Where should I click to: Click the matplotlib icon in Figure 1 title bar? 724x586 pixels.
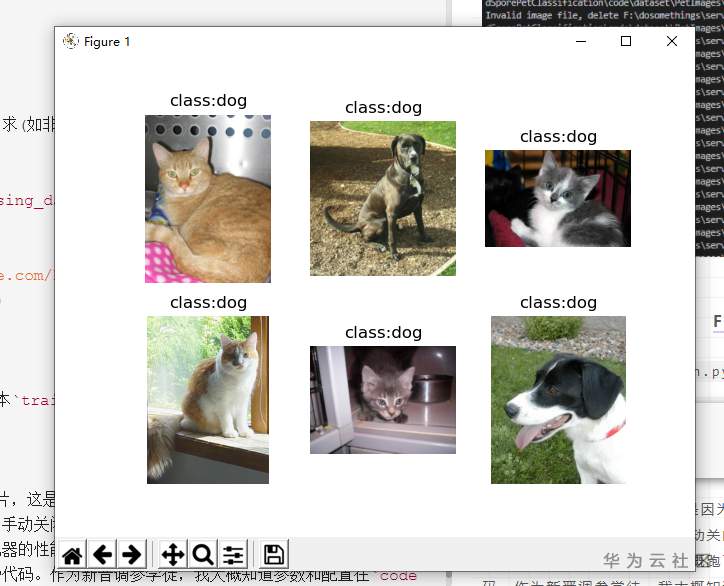(71, 42)
